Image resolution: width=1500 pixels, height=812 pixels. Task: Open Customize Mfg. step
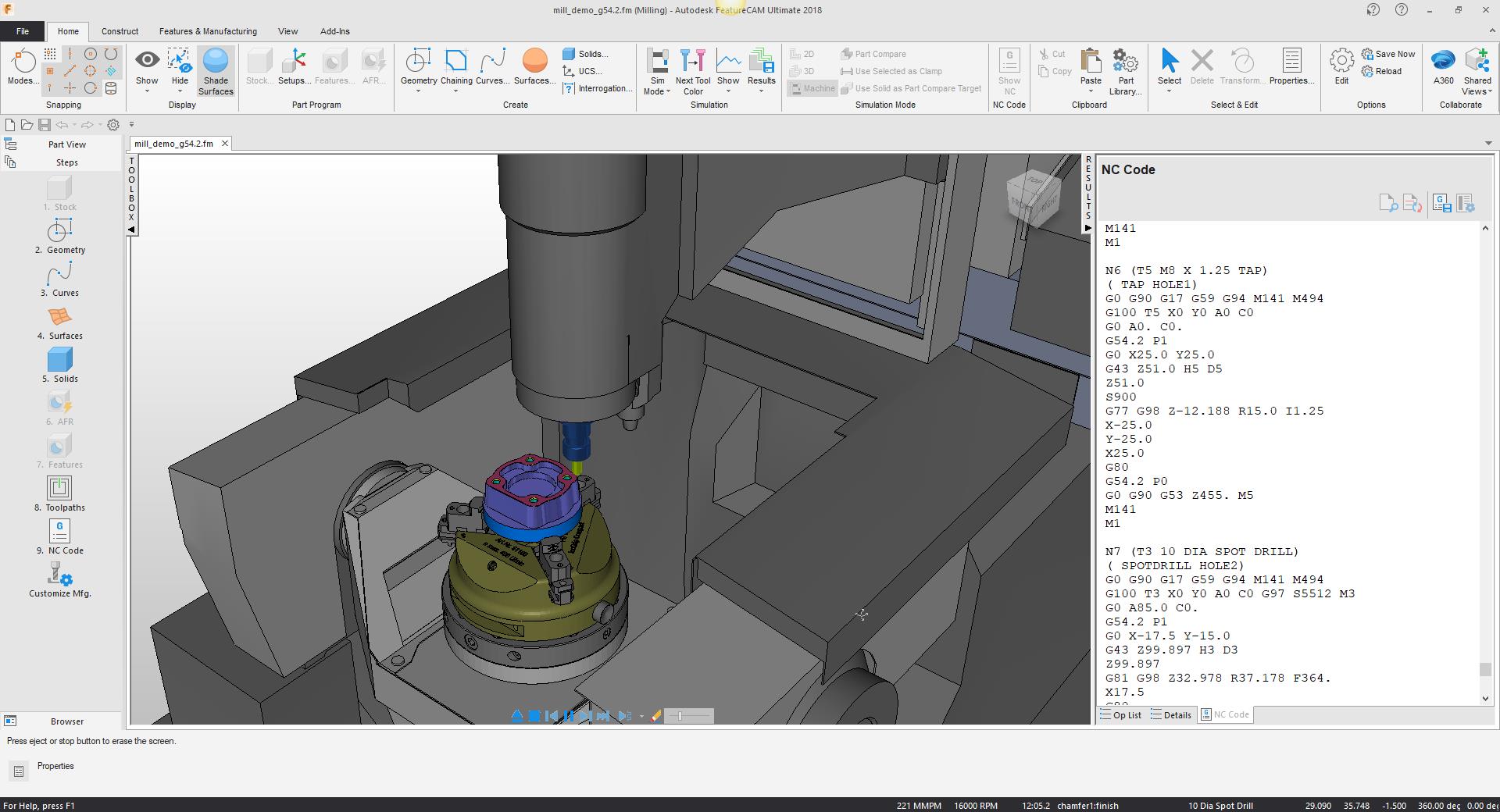click(x=60, y=580)
